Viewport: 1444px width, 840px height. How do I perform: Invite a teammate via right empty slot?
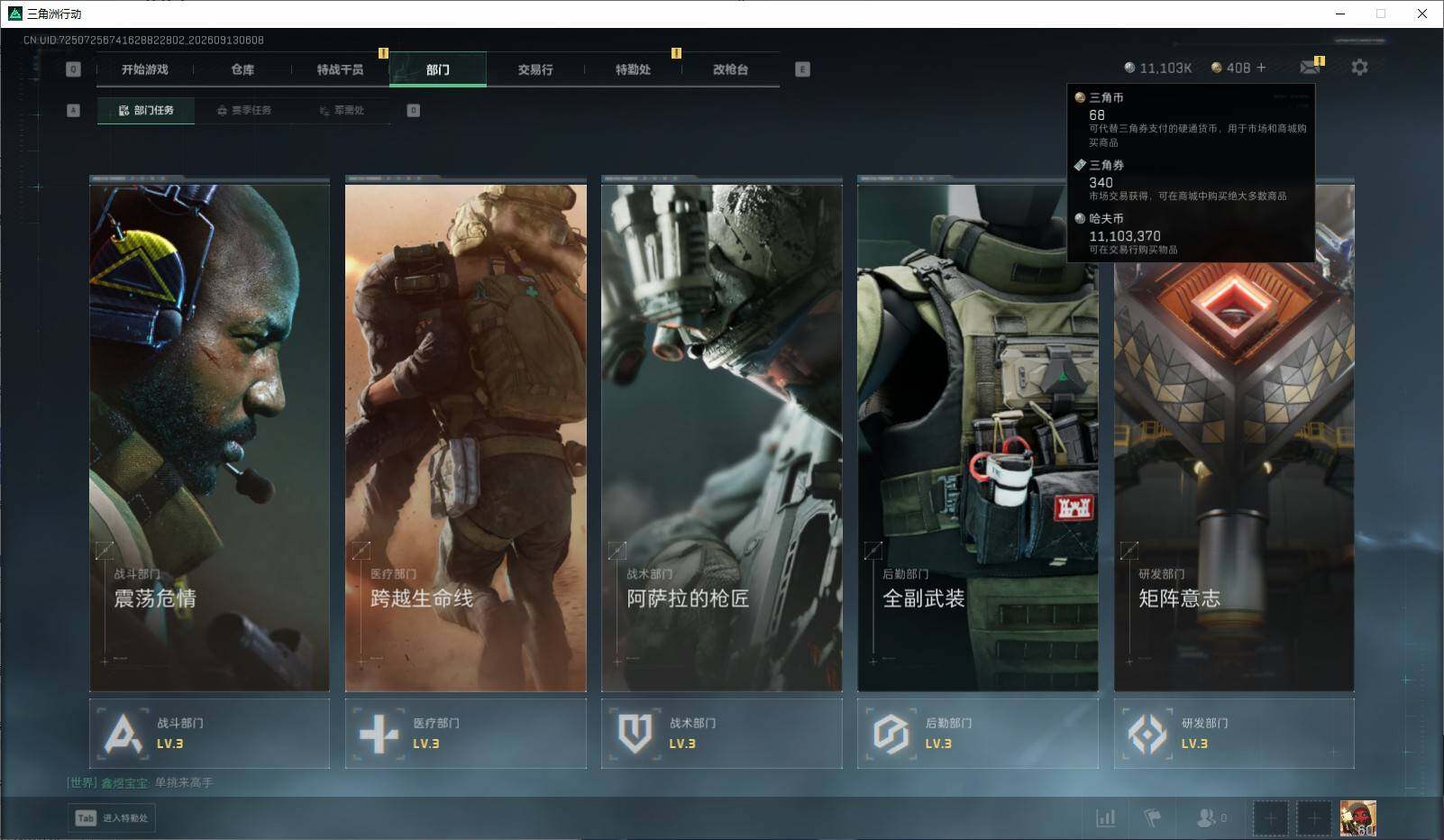1313,818
